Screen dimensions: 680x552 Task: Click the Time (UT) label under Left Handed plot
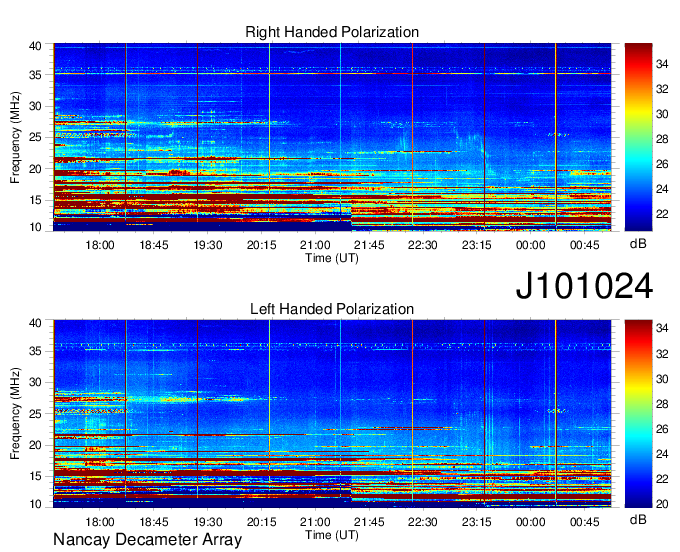[x=332, y=535]
